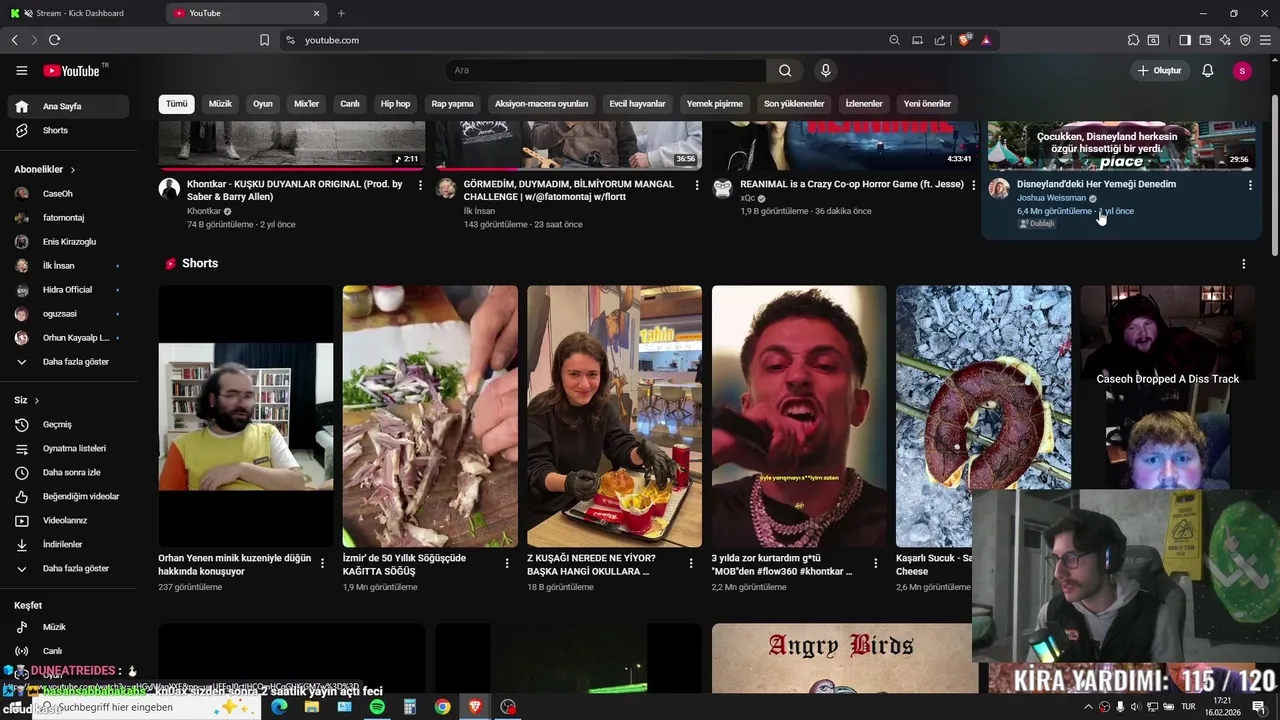Open Microsoft Edge from the taskbar
Screen dimensions: 1280x720
coord(279,707)
